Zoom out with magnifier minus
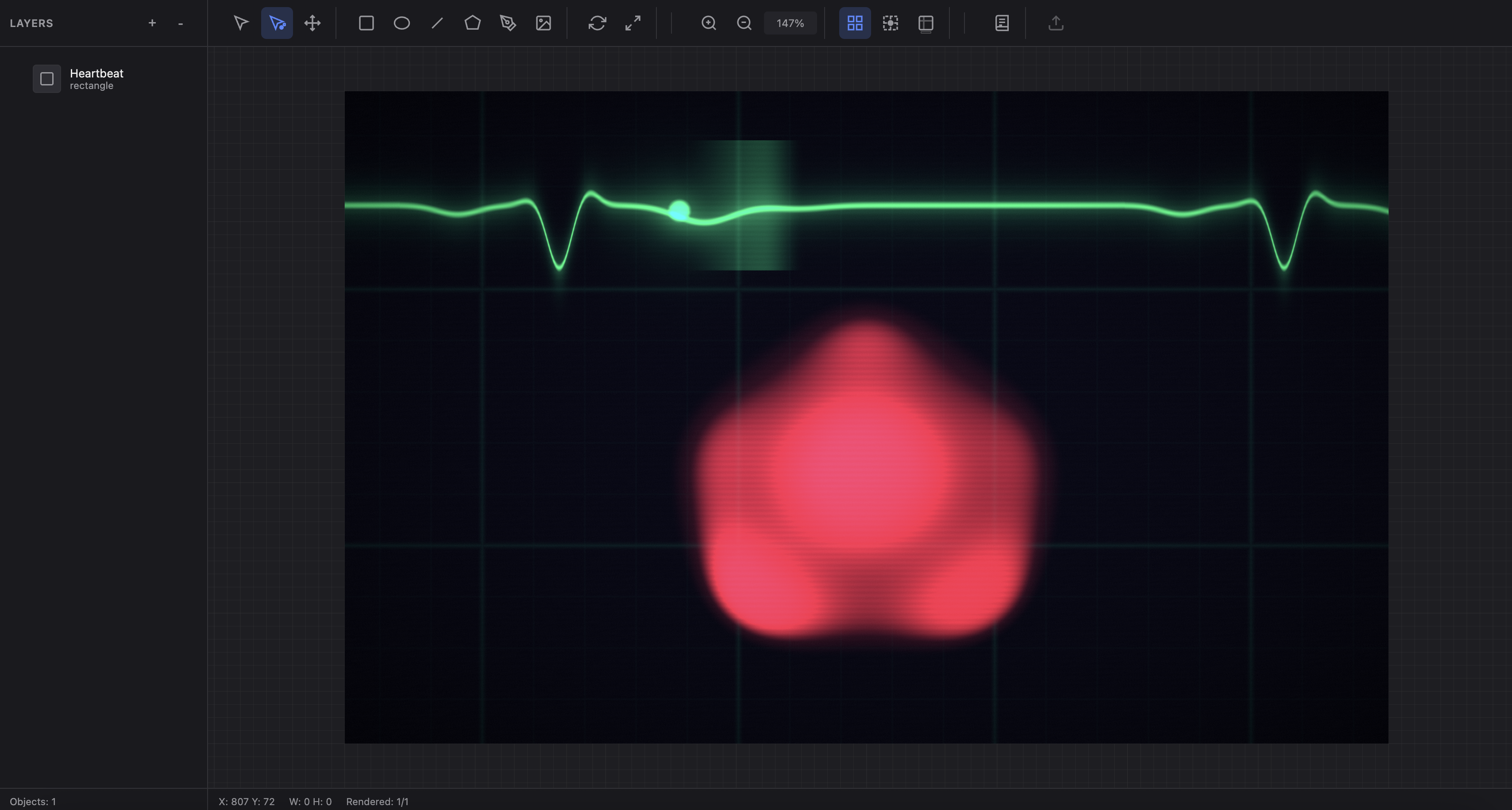The width and height of the screenshot is (1512, 810). click(x=744, y=23)
